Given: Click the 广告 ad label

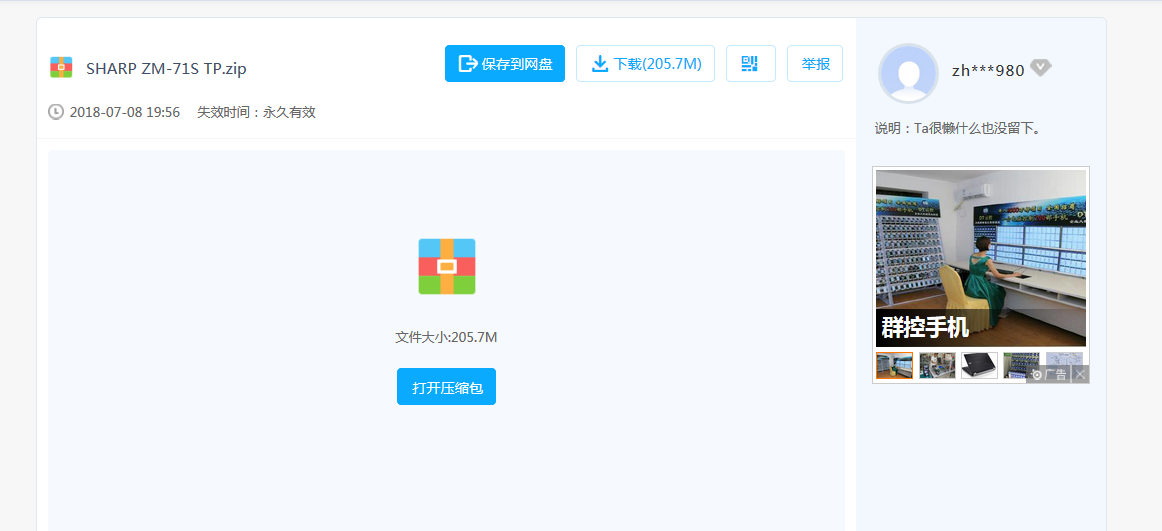Looking at the screenshot, I should coord(1050,375).
